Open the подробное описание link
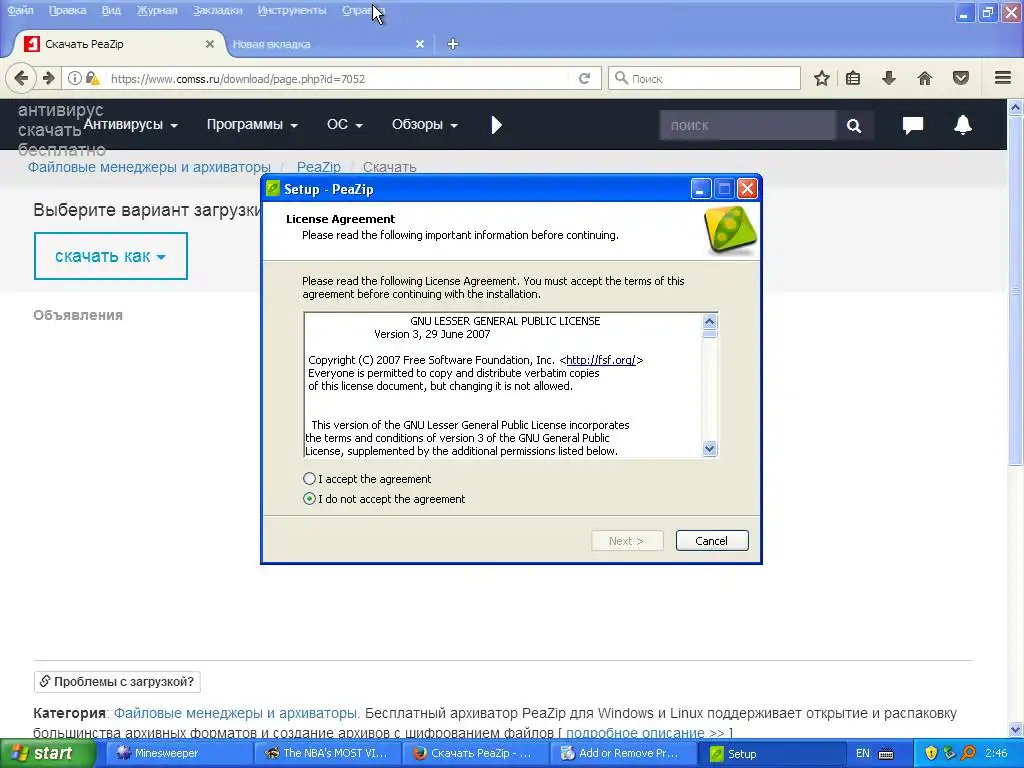 (x=635, y=733)
